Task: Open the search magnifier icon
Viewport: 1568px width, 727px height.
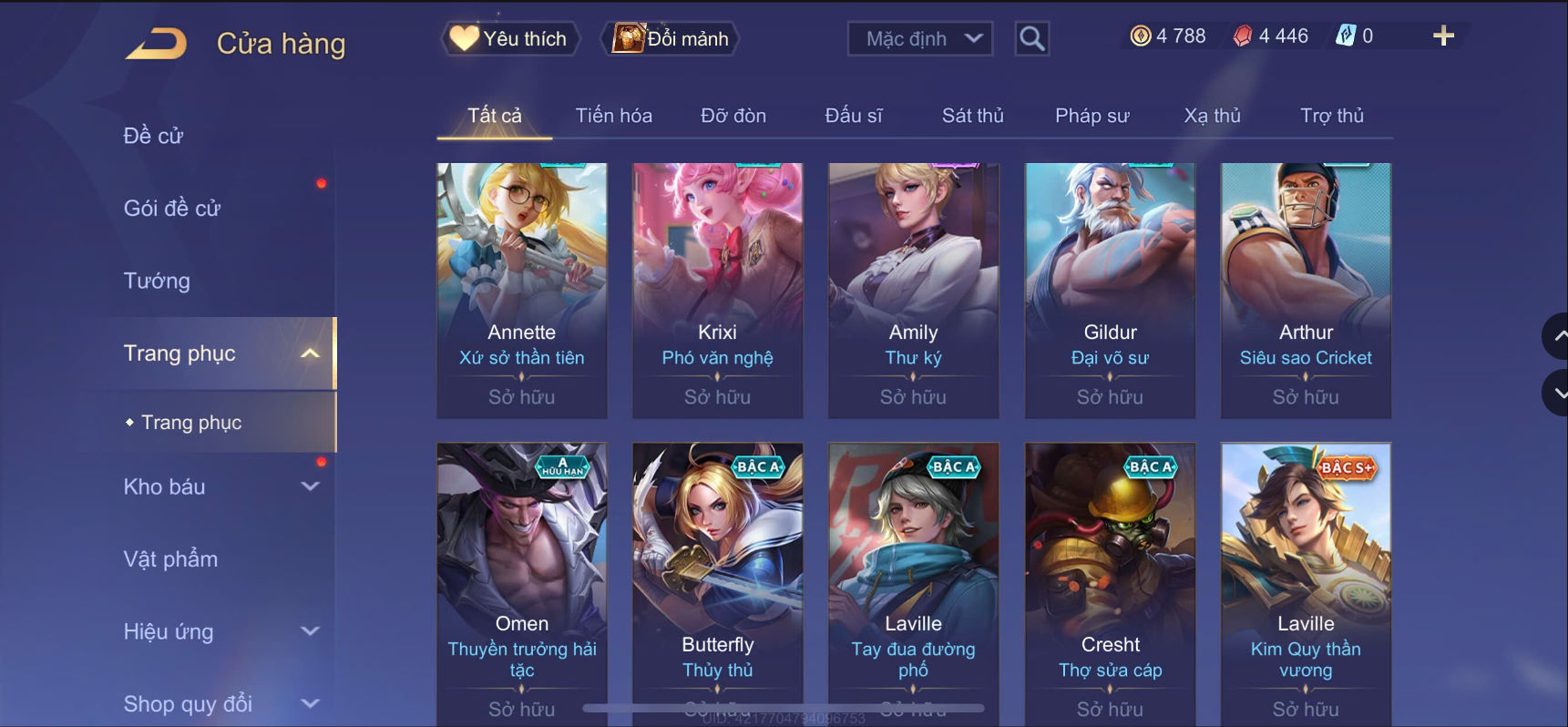Action: tap(1031, 38)
